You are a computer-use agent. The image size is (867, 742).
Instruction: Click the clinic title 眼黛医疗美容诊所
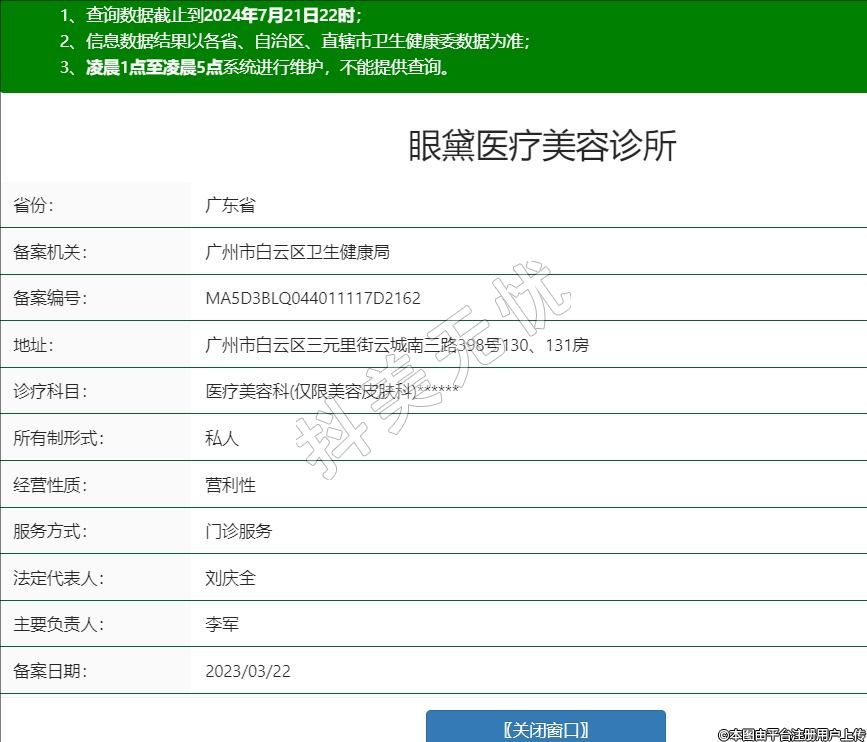542,146
